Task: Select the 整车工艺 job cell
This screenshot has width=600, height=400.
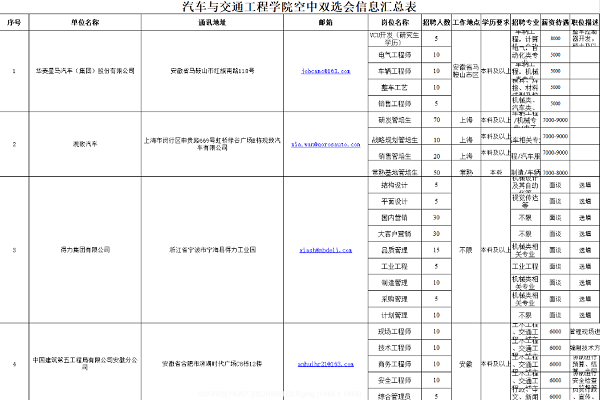Action: 395,88
